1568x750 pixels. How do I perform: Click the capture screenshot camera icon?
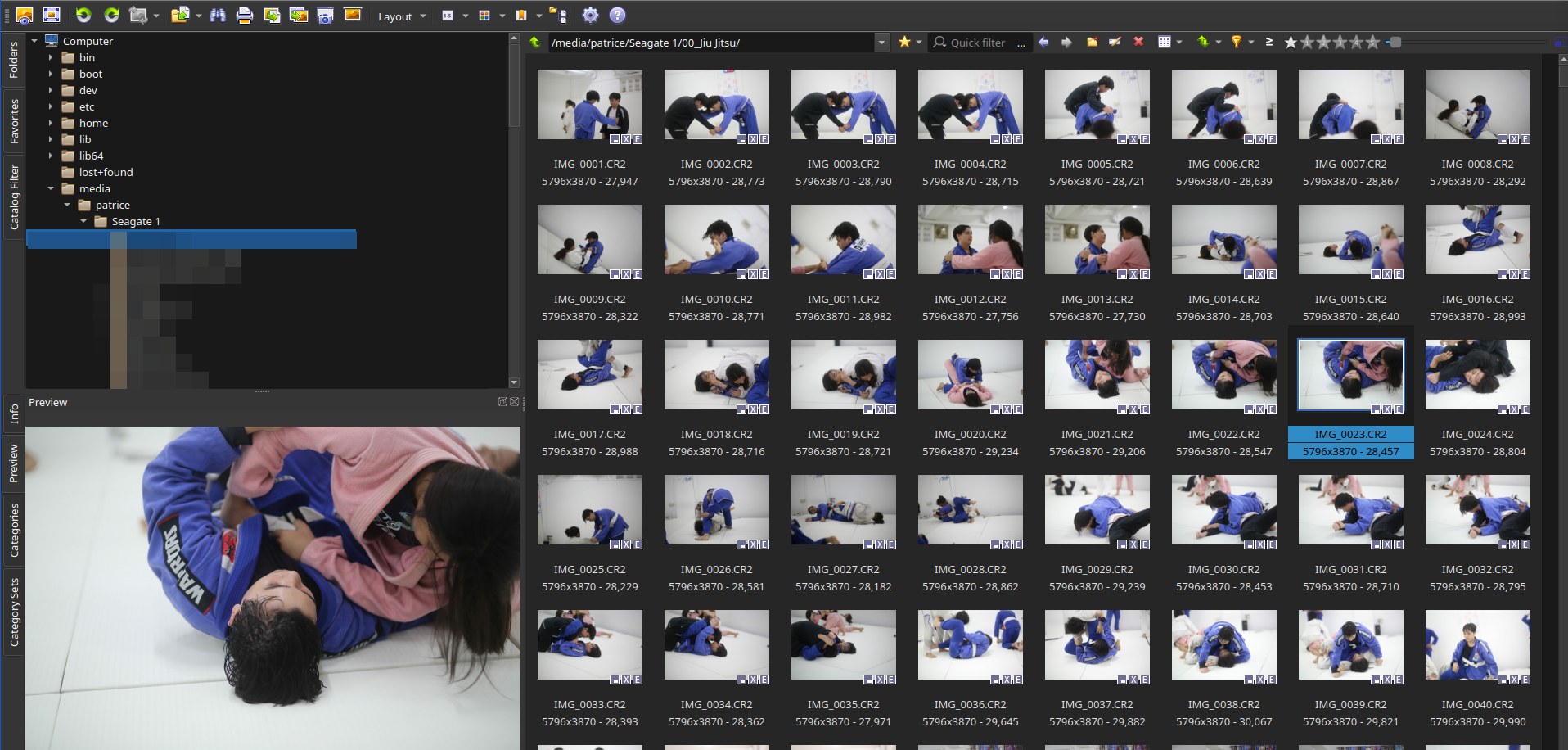point(325,16)
